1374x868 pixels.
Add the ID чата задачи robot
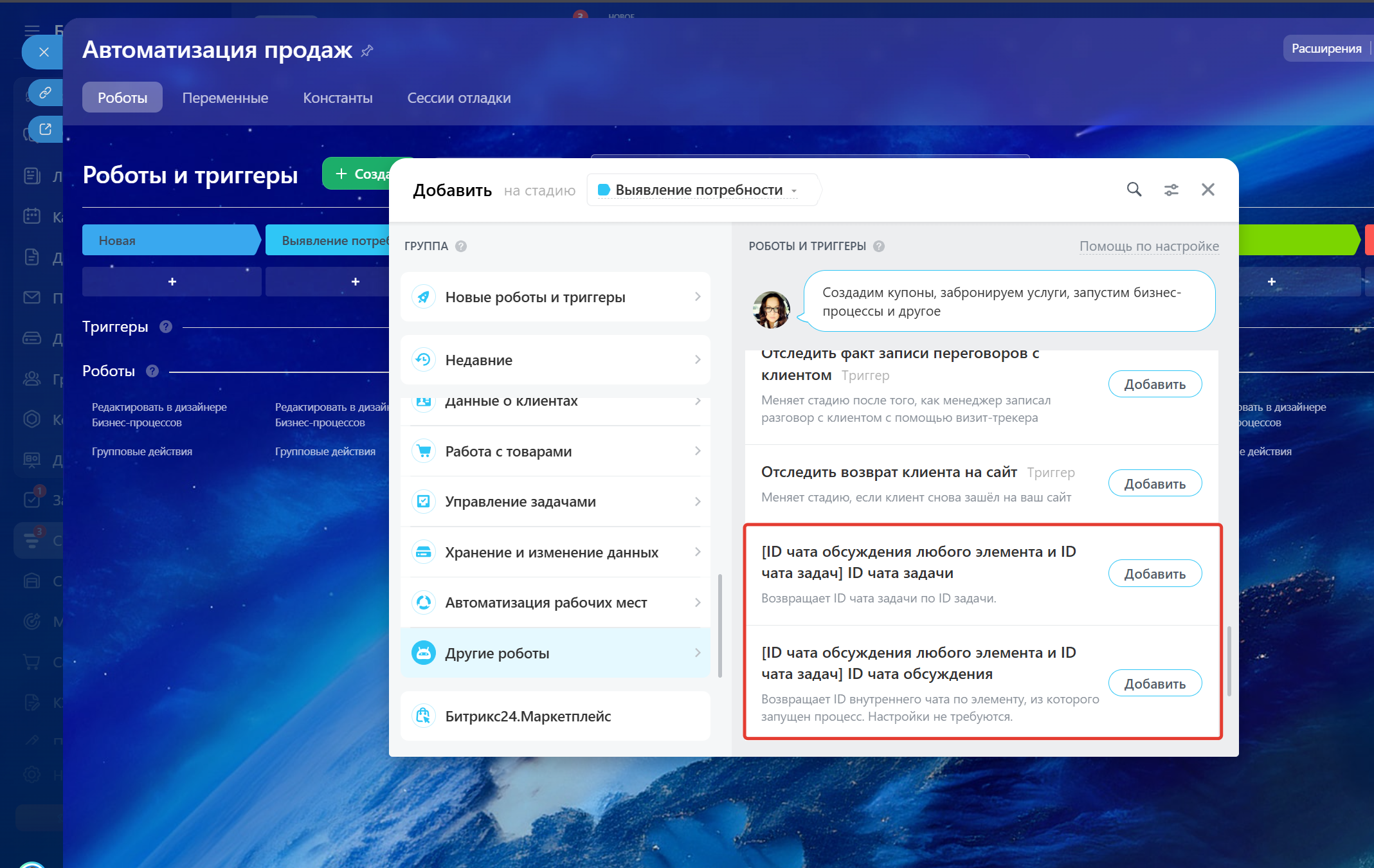click(x=1154, y=574)
